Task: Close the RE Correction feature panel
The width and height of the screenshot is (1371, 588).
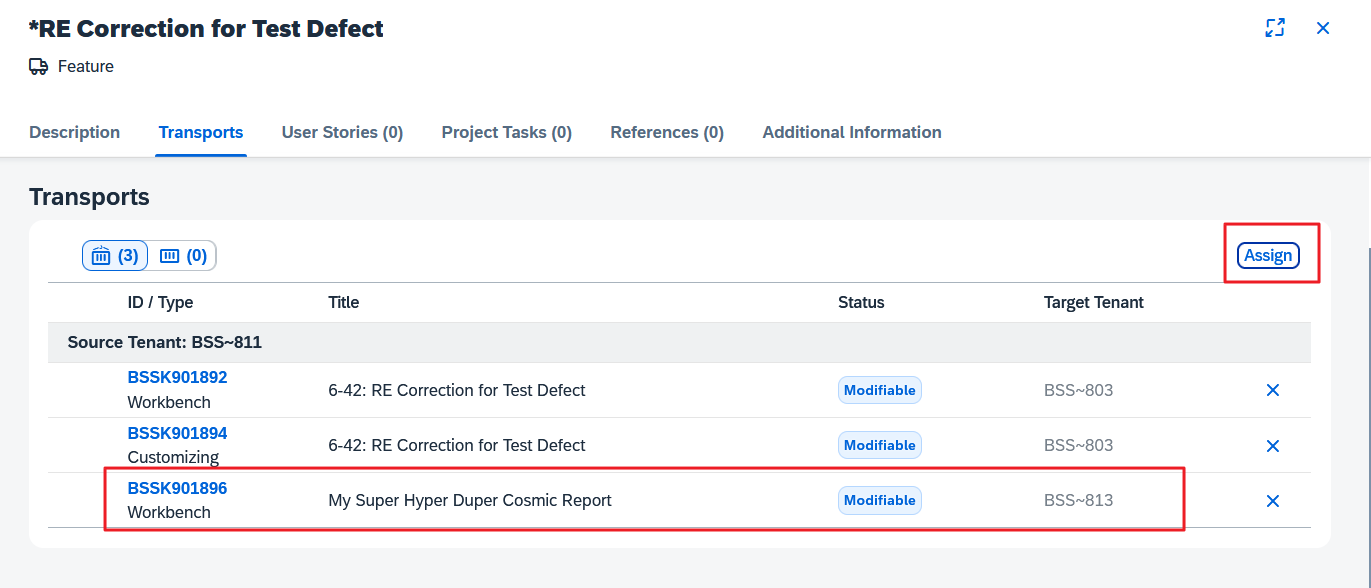Action: [1323, 28]
